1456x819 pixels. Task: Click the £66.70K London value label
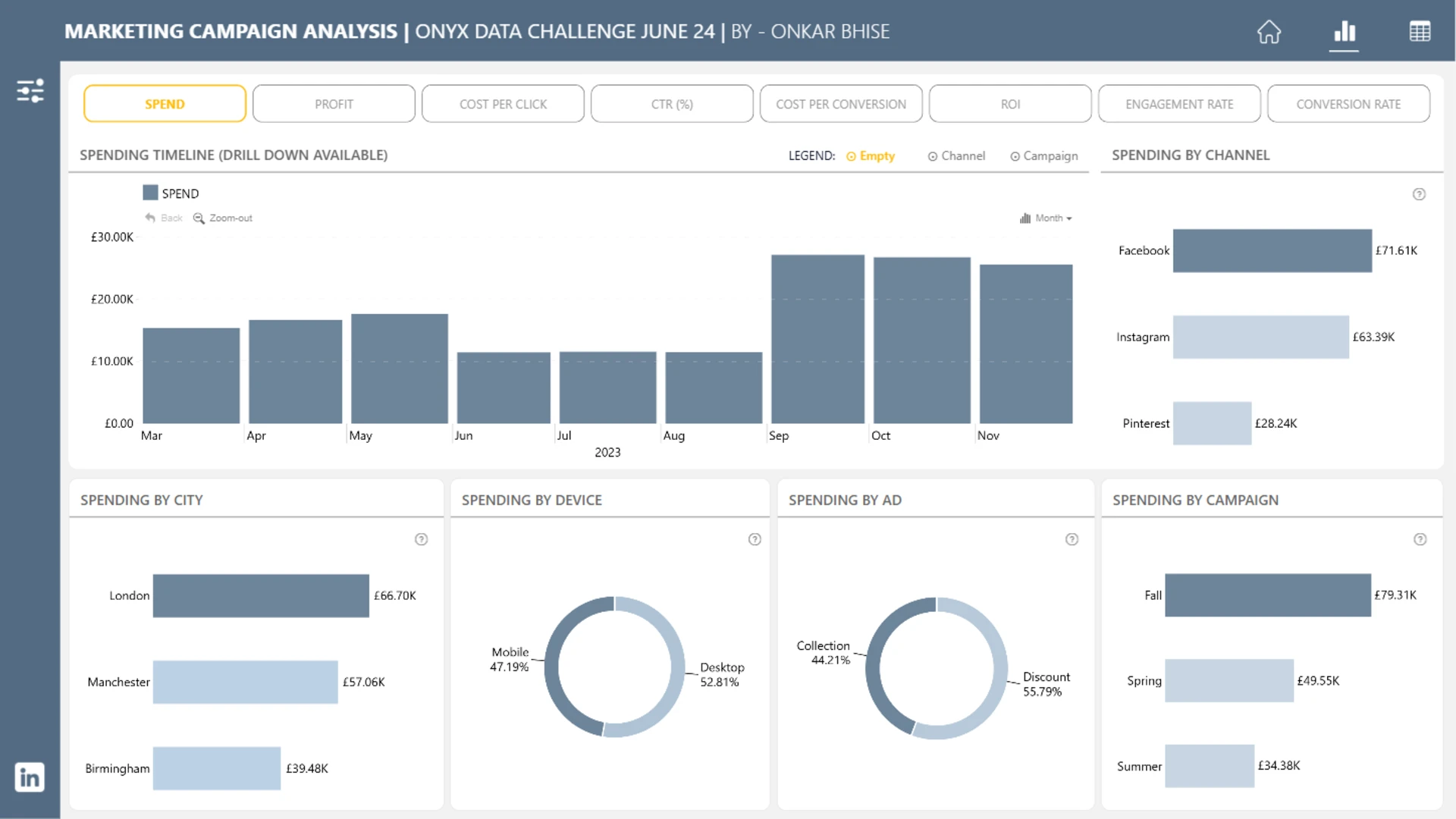click(394, 595)
